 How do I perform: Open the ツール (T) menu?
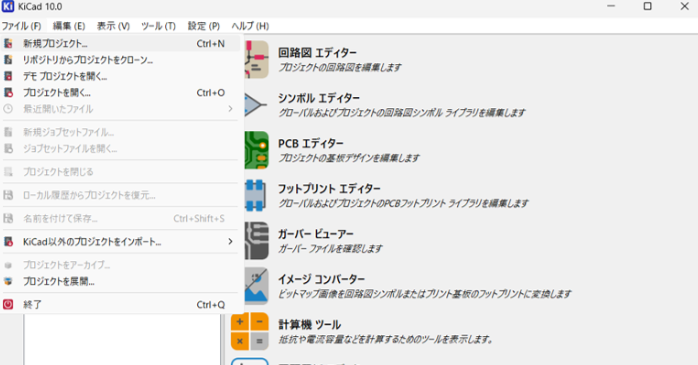(x=158, y=26)
